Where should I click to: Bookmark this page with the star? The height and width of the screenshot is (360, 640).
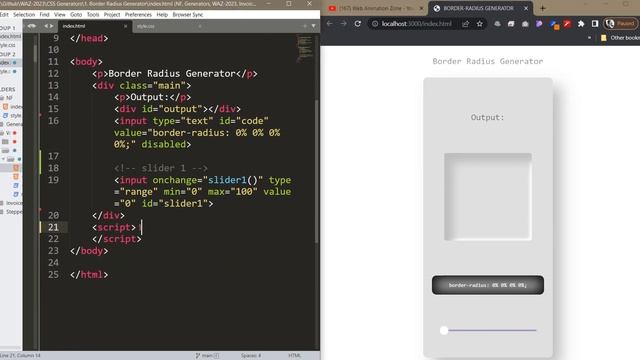(480, 24)
